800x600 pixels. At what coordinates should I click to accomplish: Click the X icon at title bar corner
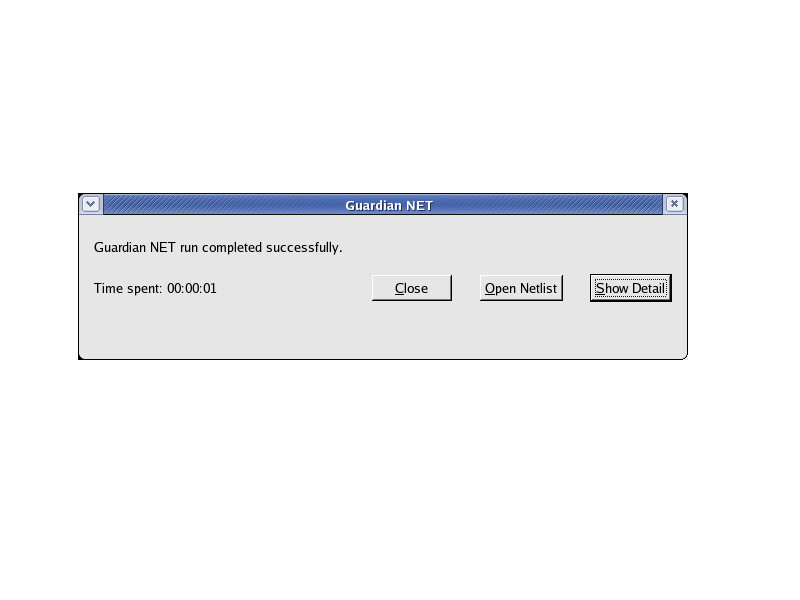pyautogui.click(x=674, y=204)
